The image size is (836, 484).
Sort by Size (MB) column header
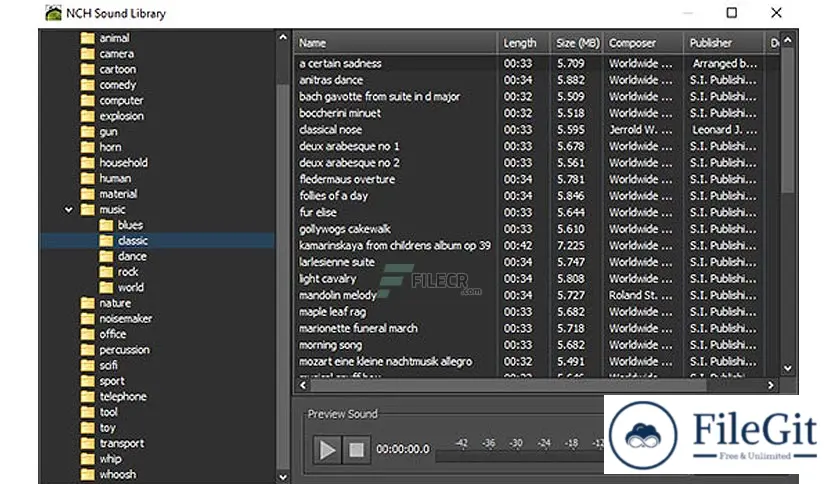click(577, 43)
